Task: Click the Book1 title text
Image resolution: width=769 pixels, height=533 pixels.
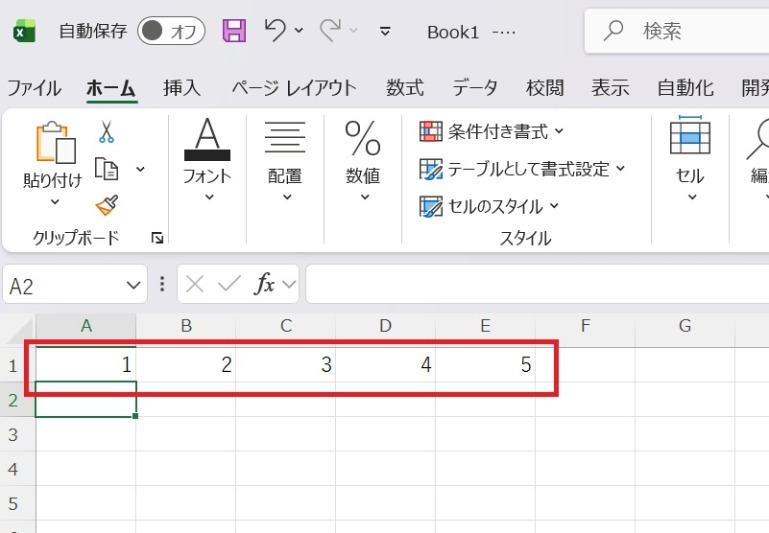Action: 453,32
